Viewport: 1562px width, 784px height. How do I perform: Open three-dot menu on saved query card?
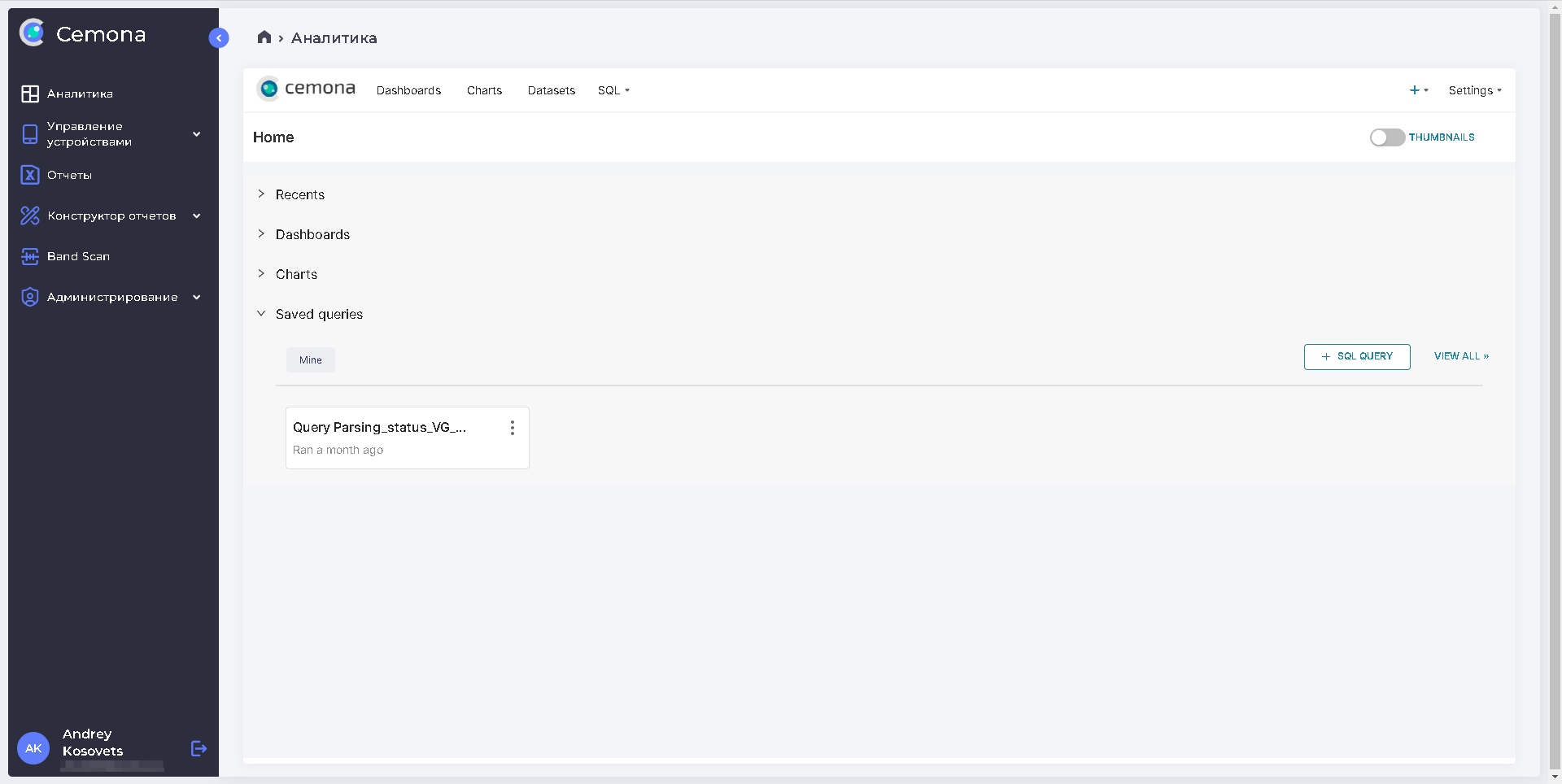point(512,428)
